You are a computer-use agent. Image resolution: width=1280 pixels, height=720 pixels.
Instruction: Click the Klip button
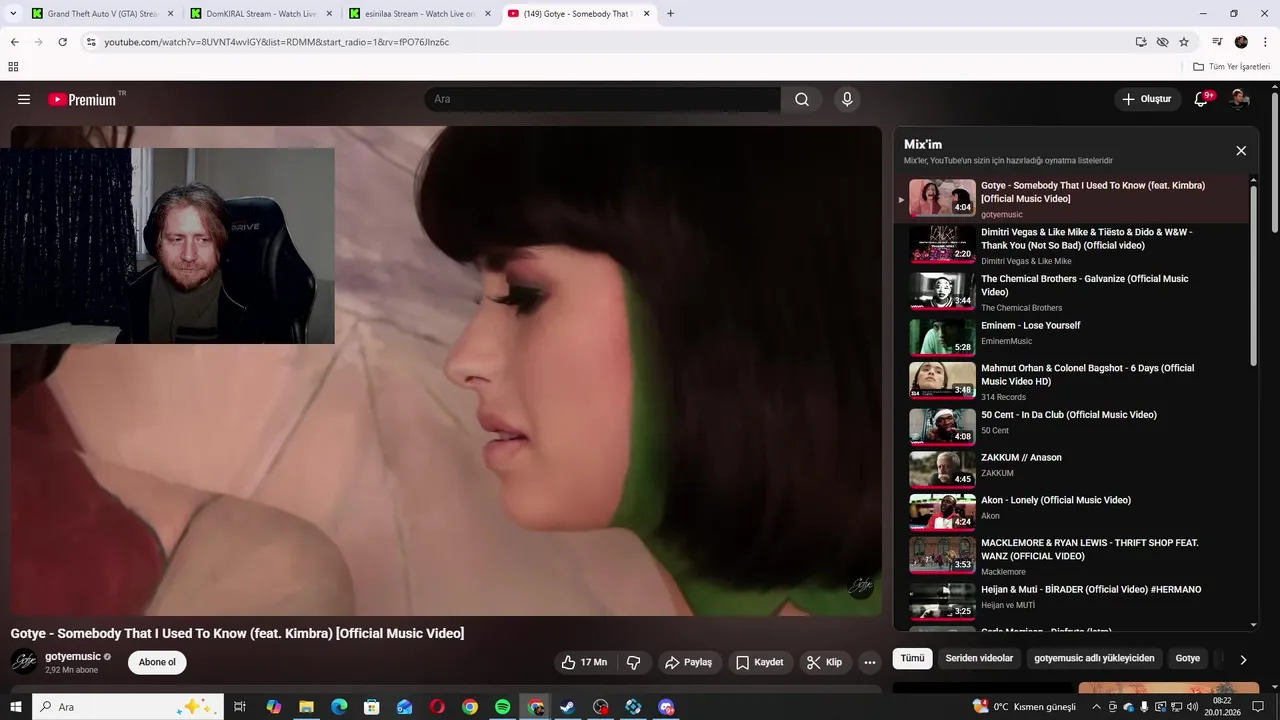point(825,662)
